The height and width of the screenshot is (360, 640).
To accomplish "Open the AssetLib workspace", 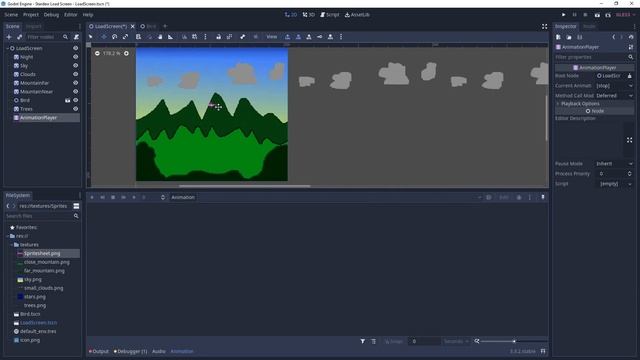I will (x=357, y=15).
